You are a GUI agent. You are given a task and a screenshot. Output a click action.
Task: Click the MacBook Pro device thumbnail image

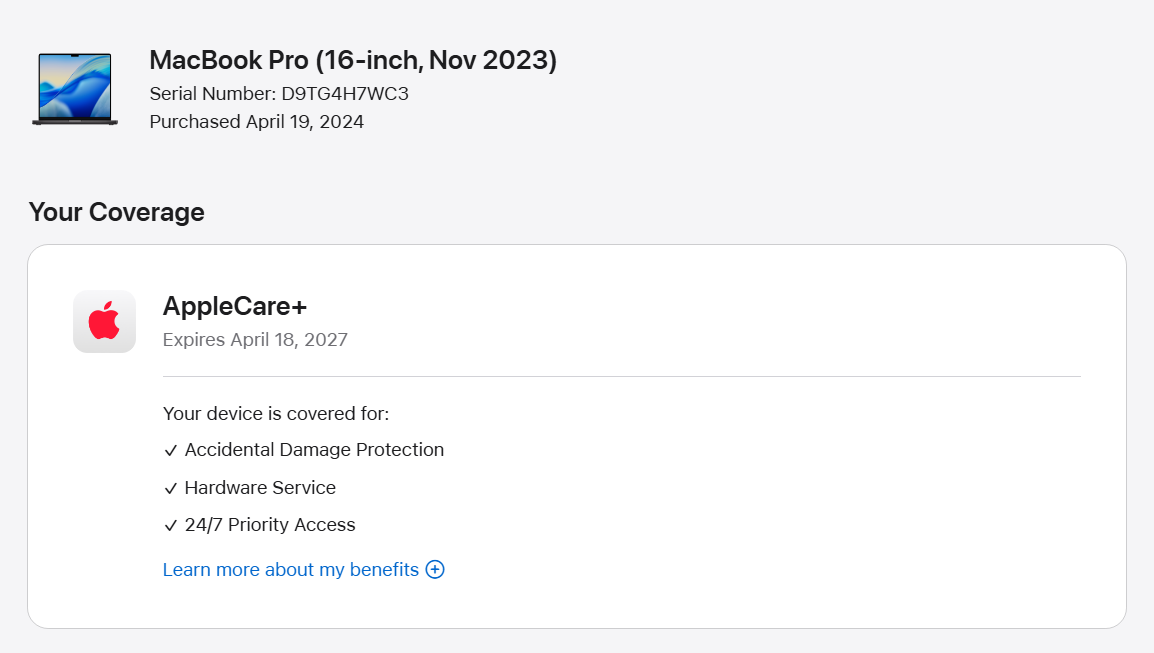(x=75, y=88)
